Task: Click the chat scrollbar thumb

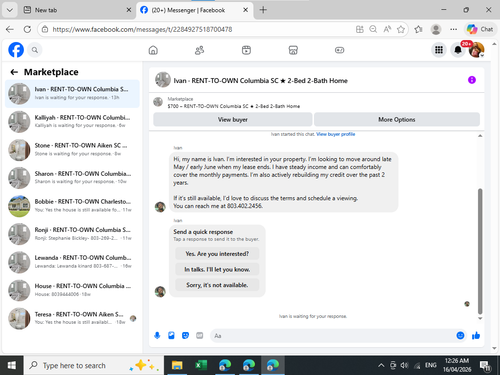Action: pyautogui.click(x=480, y=251)
